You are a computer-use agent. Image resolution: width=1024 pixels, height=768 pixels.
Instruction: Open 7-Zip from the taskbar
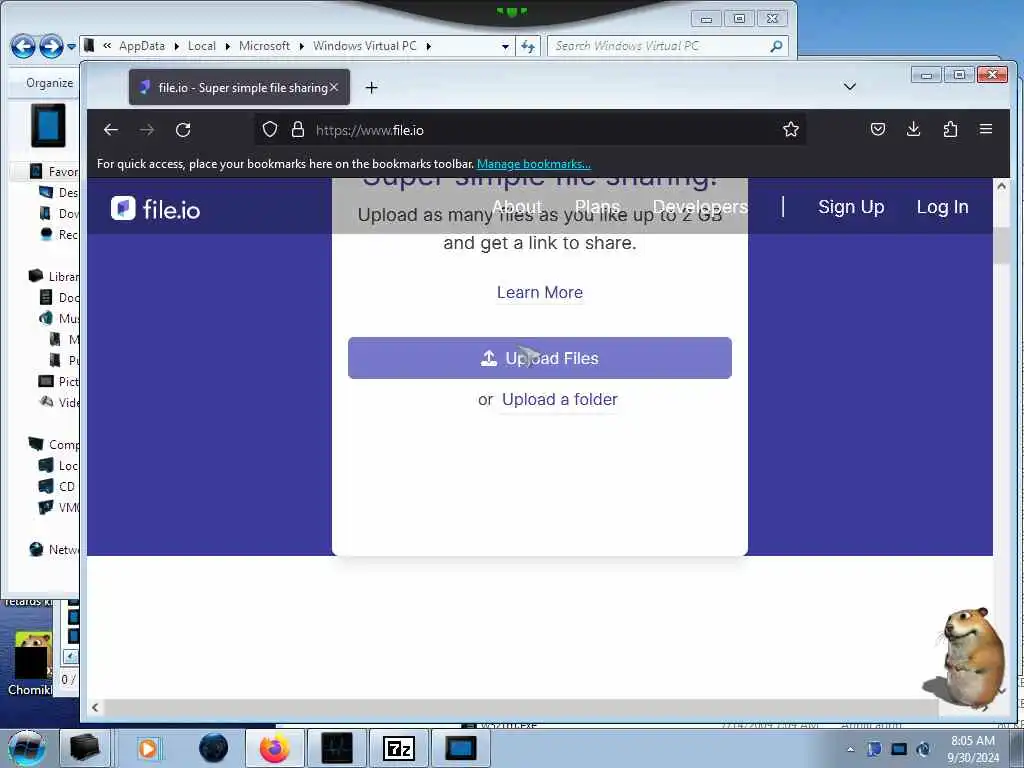point(398,748)
